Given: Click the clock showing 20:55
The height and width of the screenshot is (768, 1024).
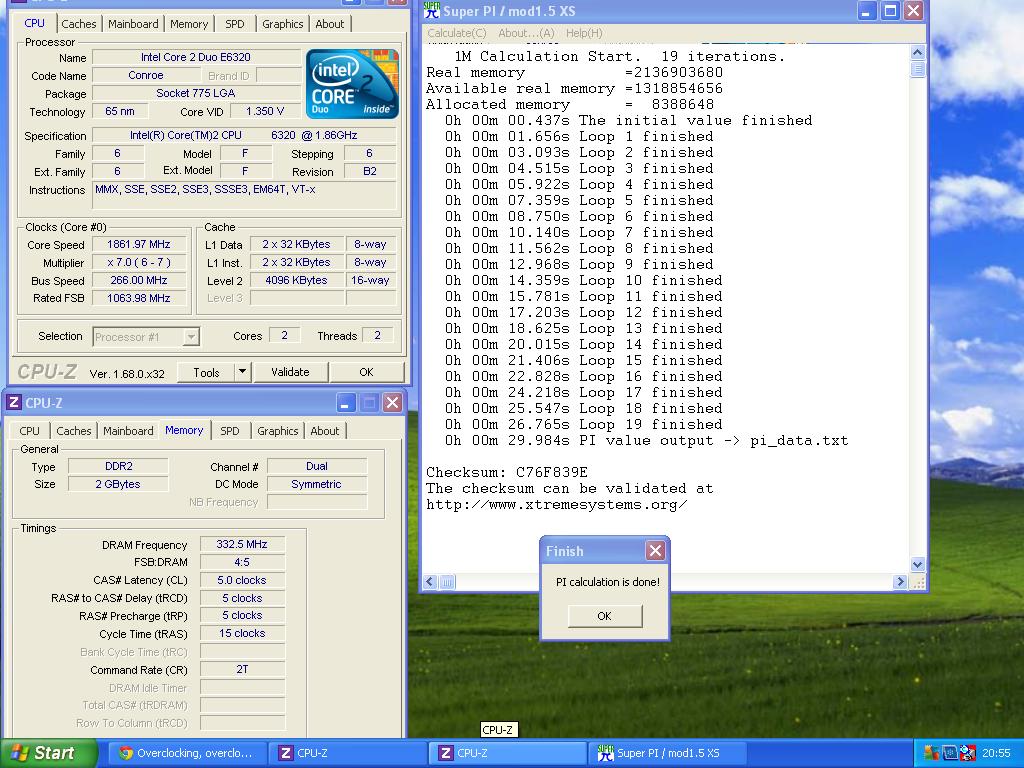Looking at the screenshot, I should [996, 753].
